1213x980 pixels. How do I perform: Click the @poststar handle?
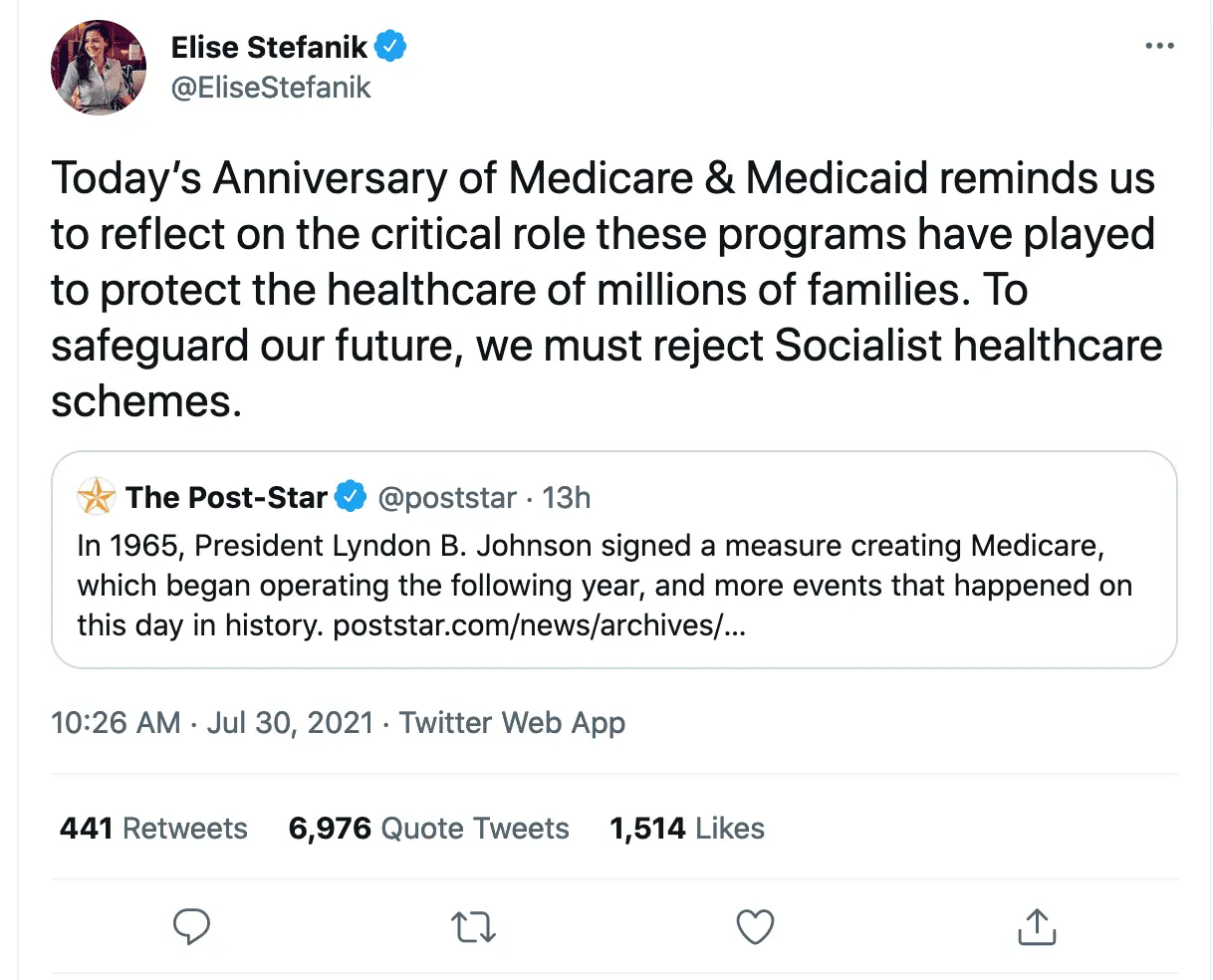[x=447, y=497]
